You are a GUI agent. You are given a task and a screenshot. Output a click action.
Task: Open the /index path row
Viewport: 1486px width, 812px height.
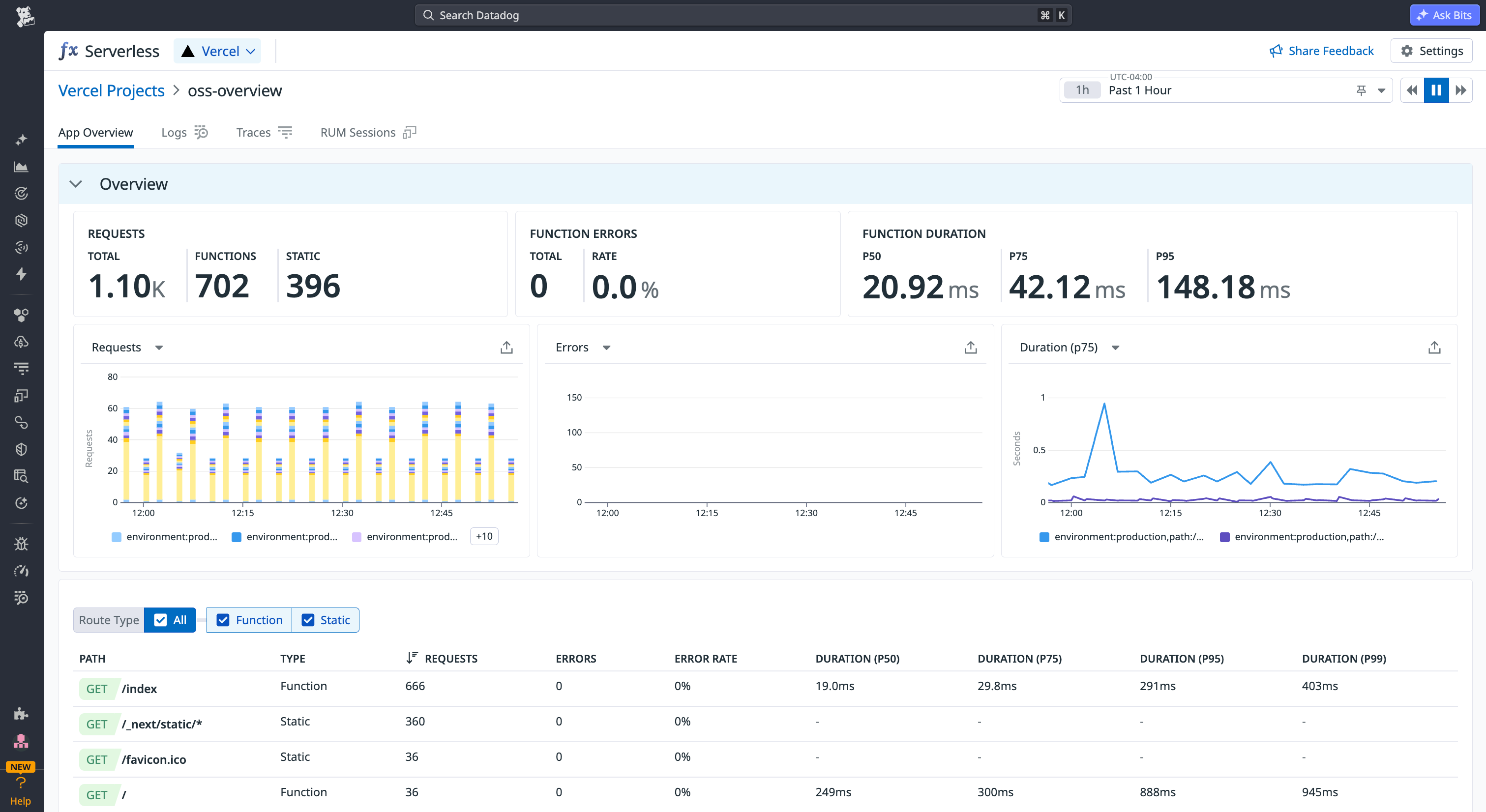(765, 689)
